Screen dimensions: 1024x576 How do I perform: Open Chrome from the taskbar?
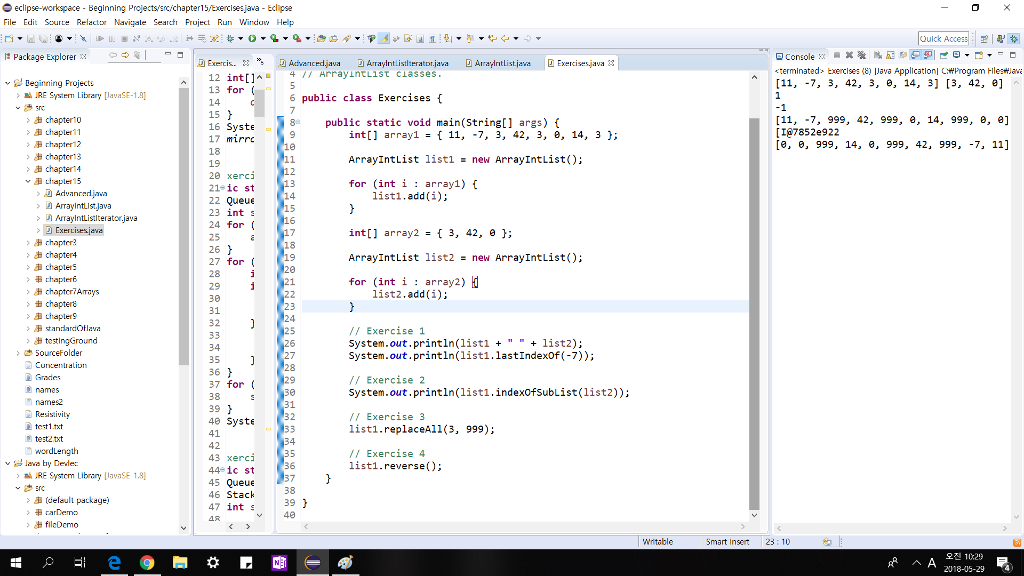[x=147, y=562]
